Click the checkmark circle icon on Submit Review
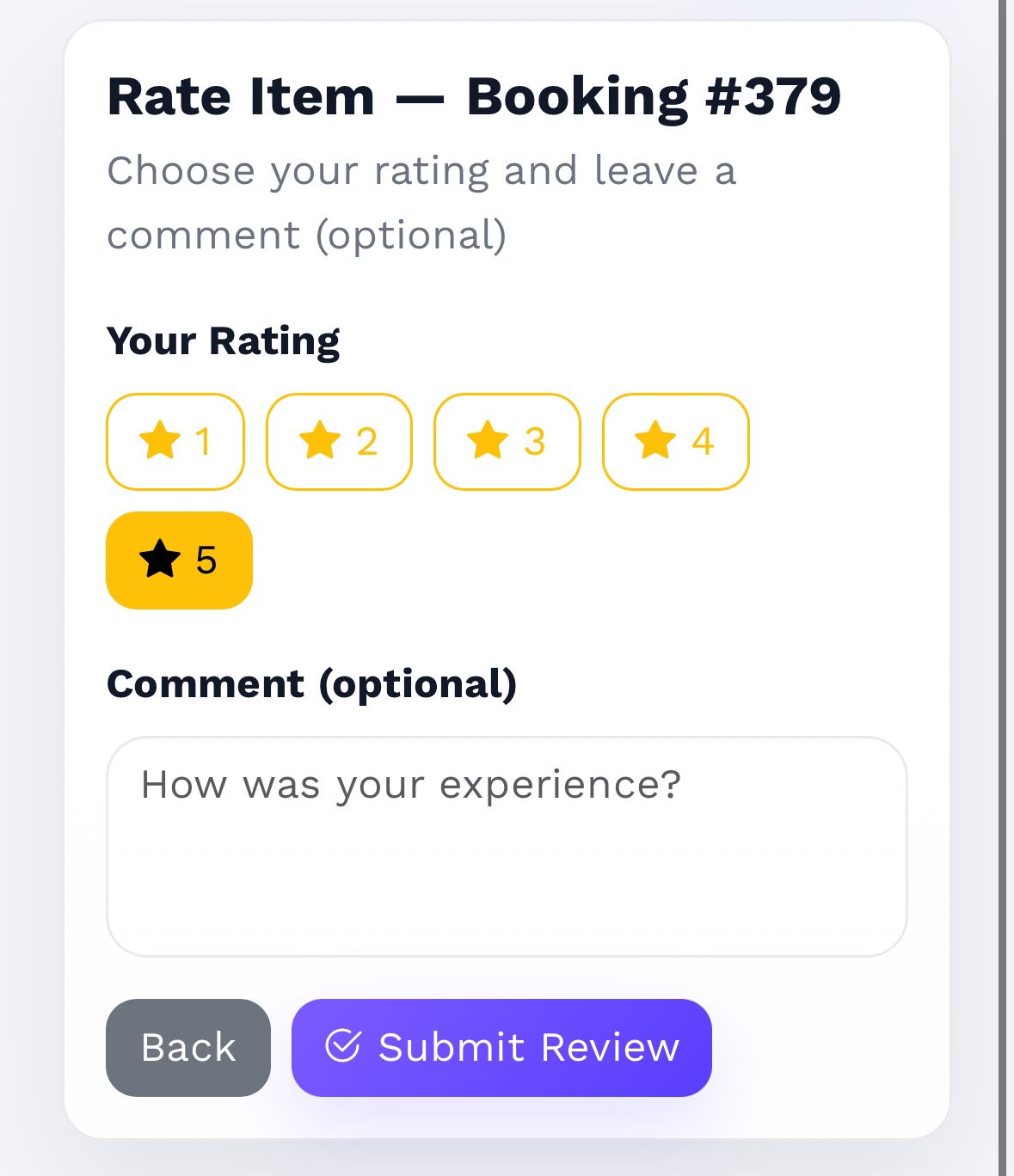The height and width of the screenshot is (1176, 1014). 342,1047
